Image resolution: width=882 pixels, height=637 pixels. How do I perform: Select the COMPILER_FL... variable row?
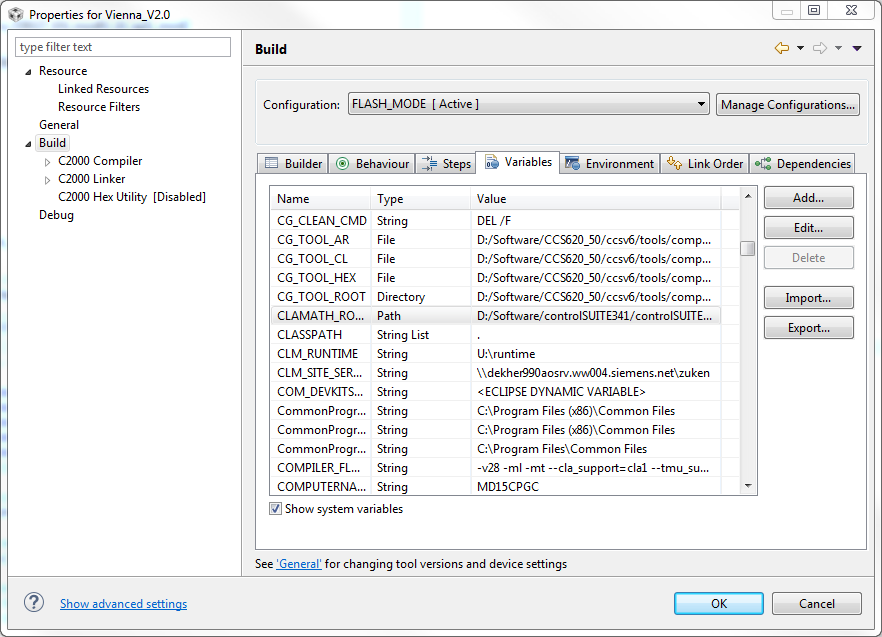coord(496,468)
